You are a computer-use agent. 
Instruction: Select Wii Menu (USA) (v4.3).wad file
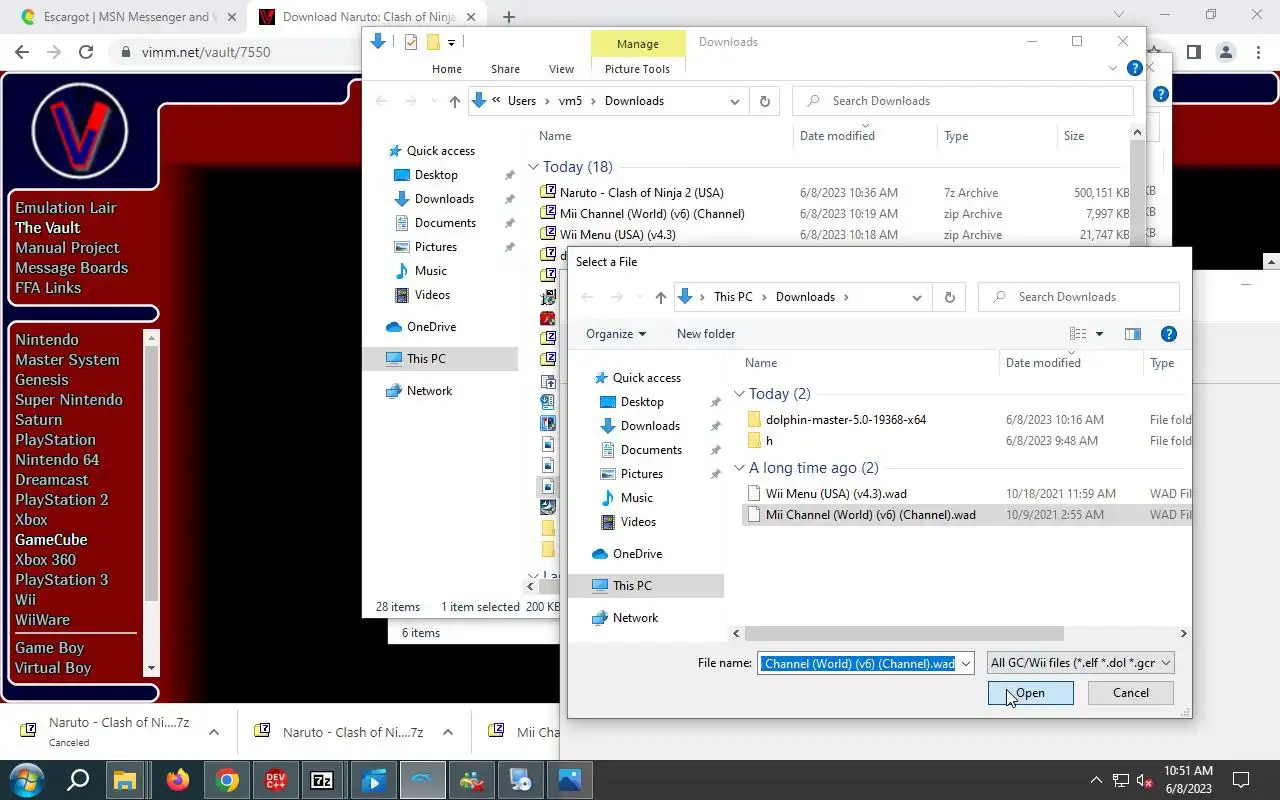tap(836, 493)
